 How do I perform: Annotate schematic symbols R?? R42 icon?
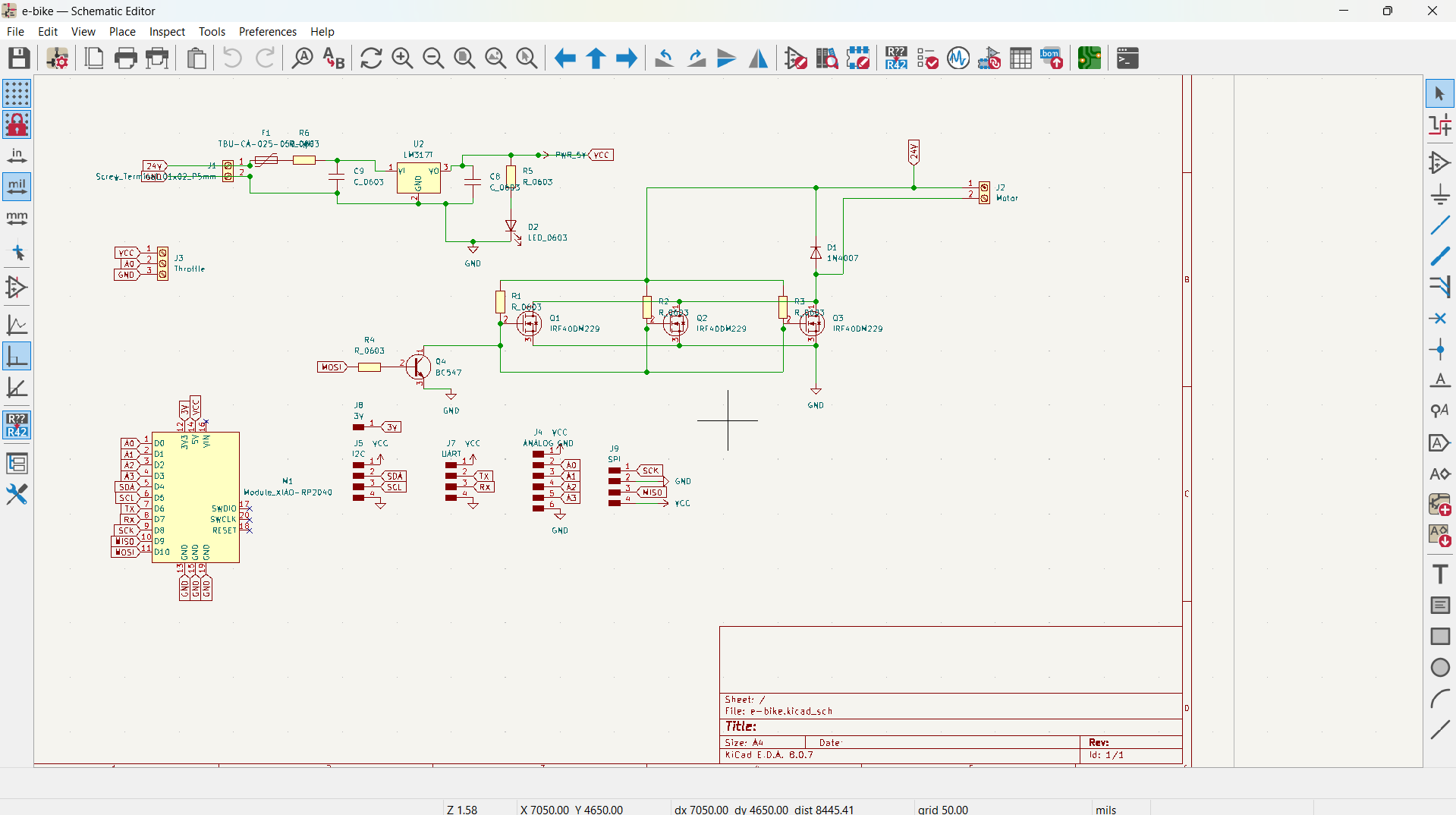(x=896, y=58)
